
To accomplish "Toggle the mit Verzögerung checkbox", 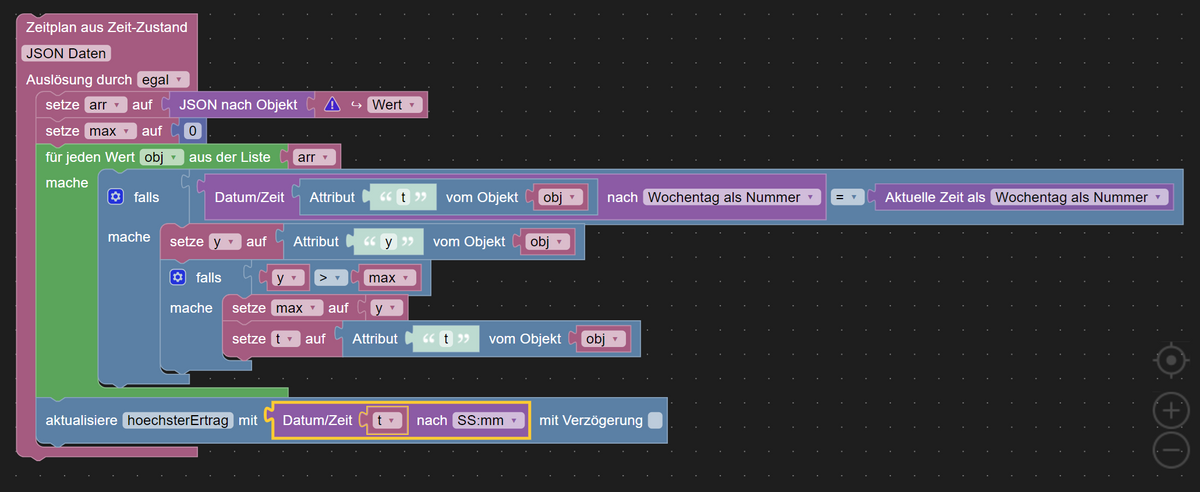I will [655, 421].
